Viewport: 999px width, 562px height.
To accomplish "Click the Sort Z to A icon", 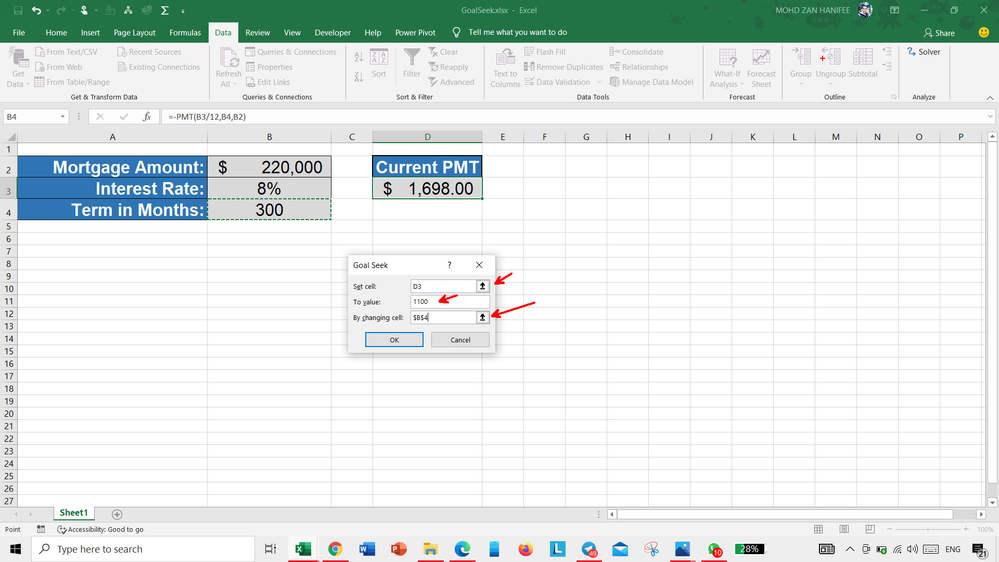I will pos(359,76).
